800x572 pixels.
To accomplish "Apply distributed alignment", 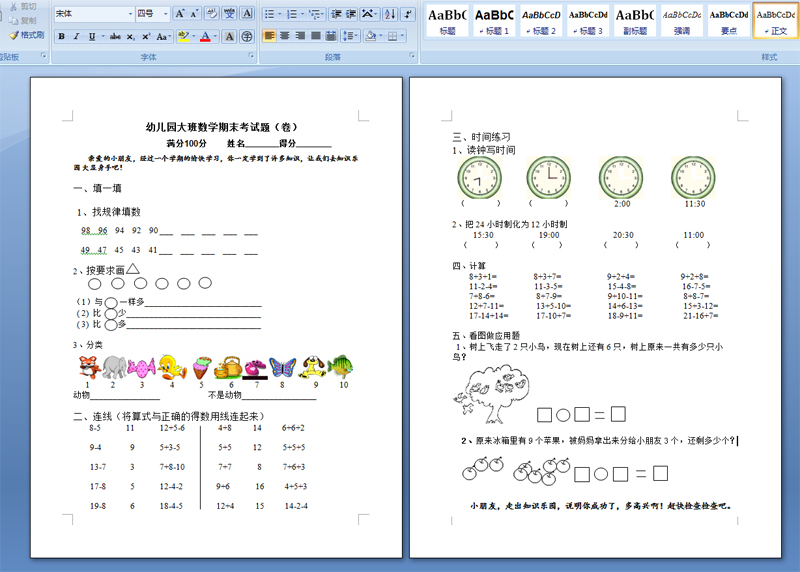I will point(331,36).
